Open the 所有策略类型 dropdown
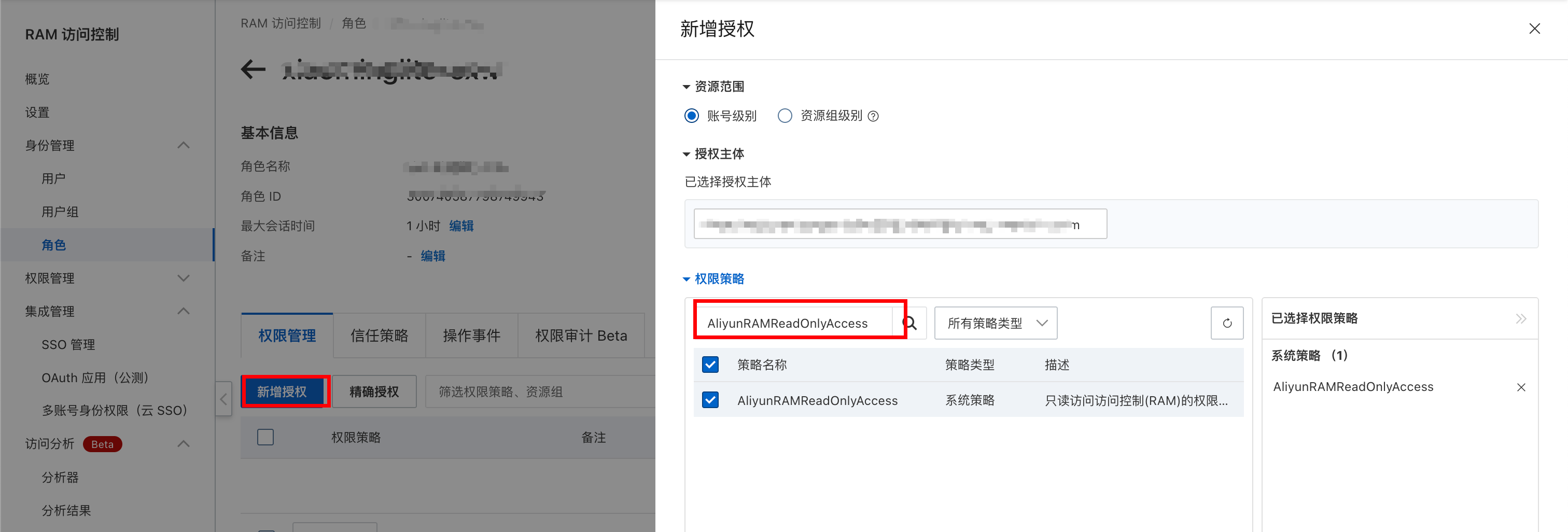This screenshot has width=1568, height=532. [x=995, y=323]
